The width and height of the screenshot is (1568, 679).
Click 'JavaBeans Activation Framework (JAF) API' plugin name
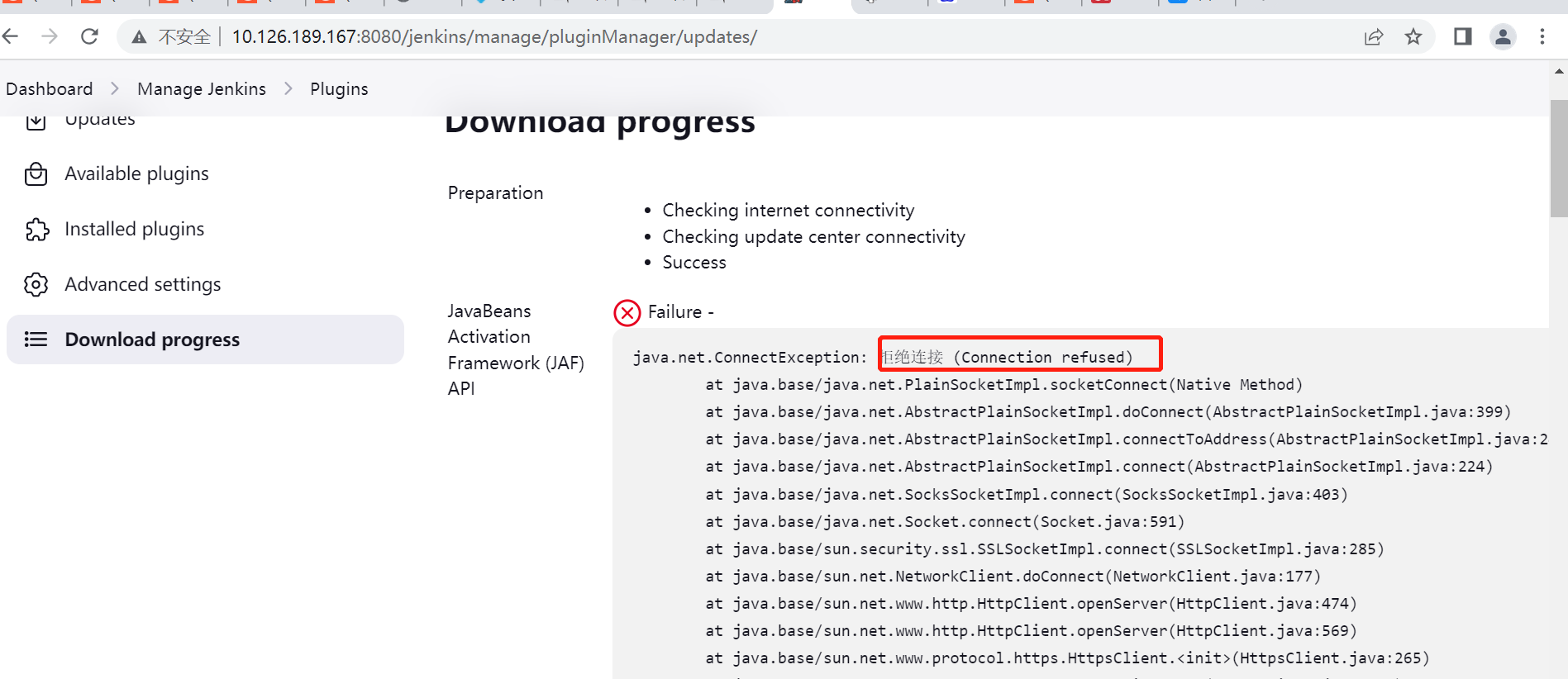point(516,349)
